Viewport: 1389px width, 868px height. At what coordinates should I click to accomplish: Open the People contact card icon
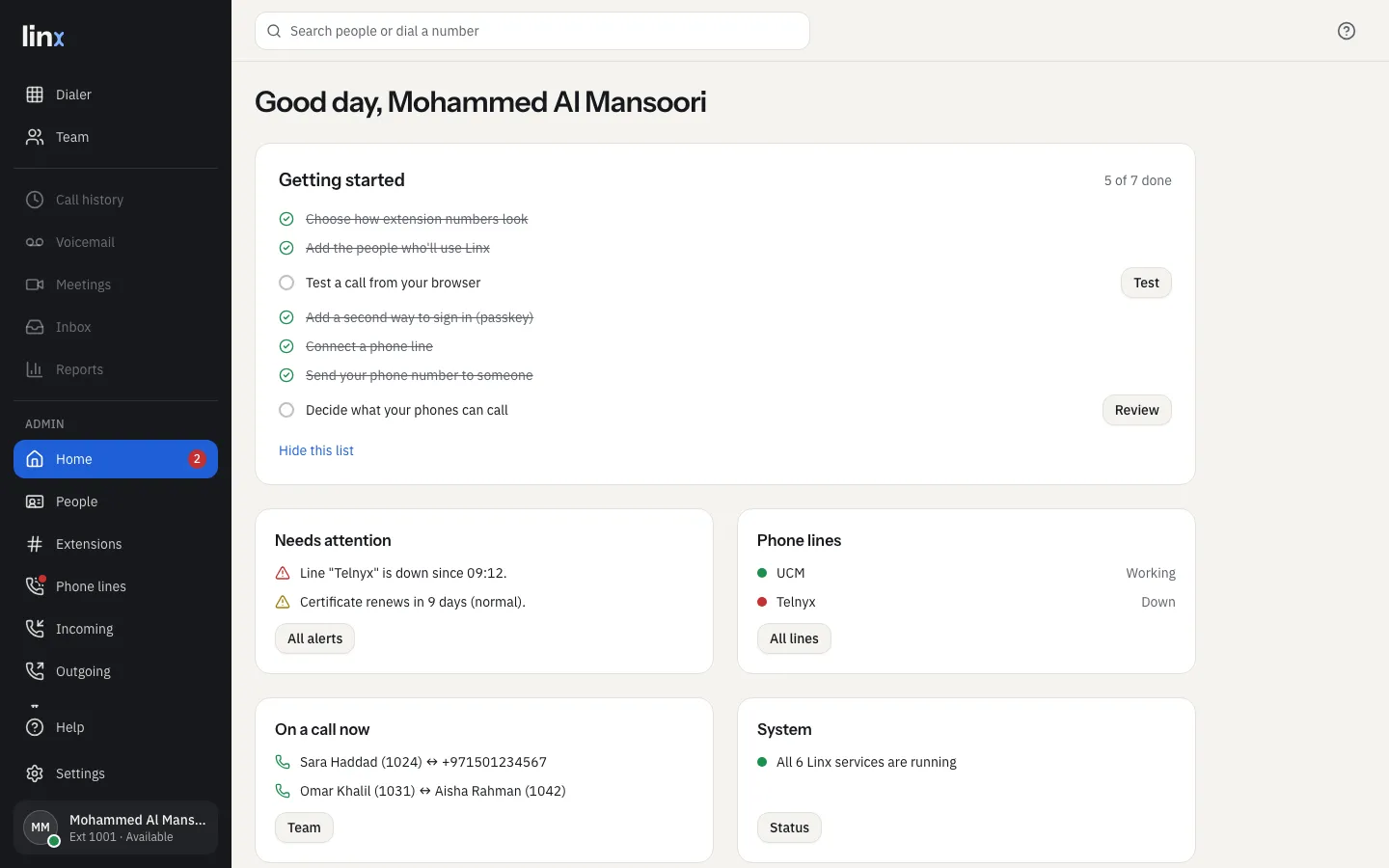pos(35,502)
